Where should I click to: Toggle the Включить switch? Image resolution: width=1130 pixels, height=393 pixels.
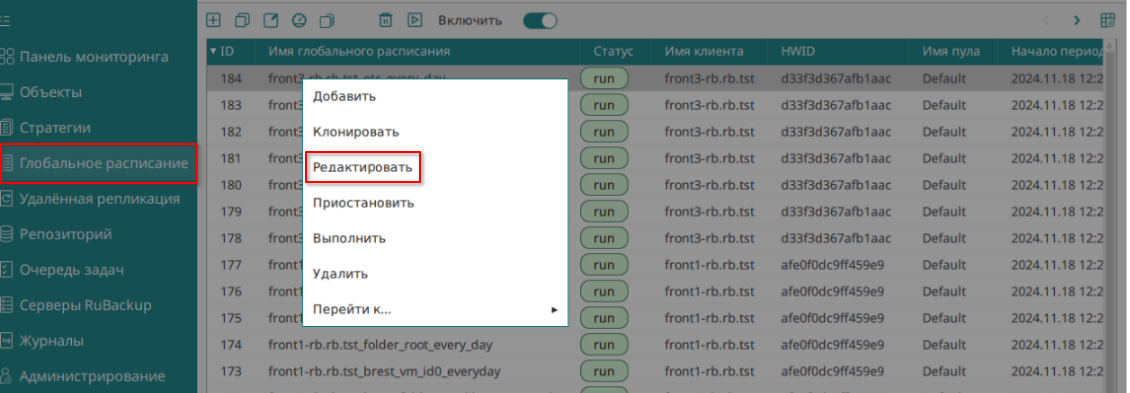(540, 20)
